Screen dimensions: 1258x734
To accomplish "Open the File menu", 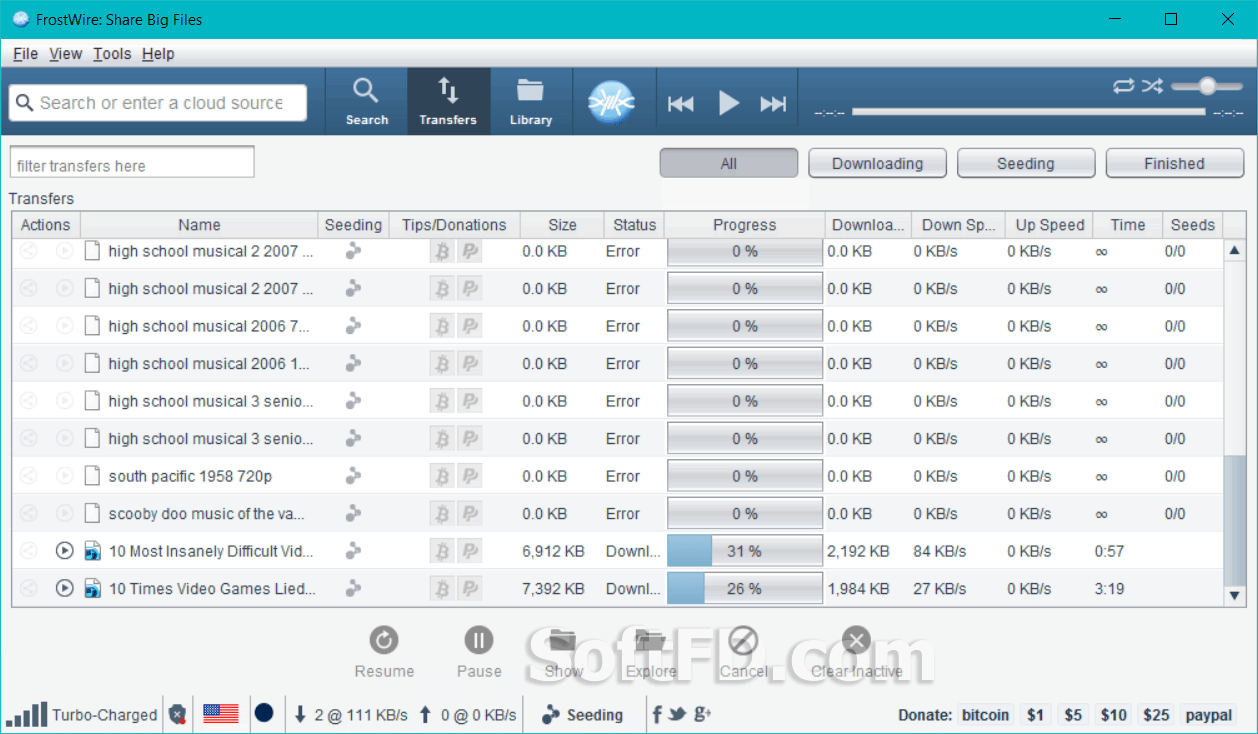I will click(x=26, y=54).
